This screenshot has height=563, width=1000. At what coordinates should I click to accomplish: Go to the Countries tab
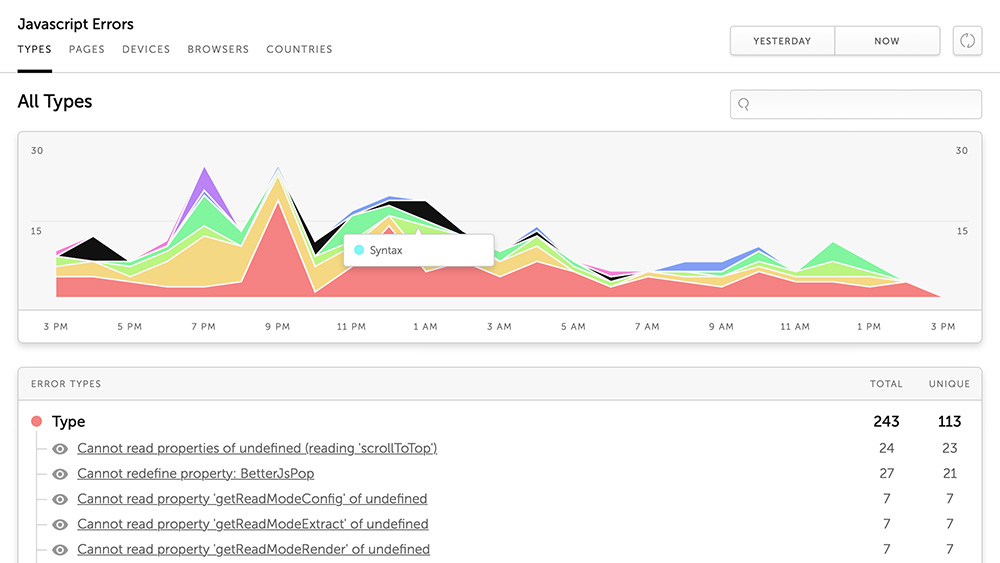coord(299,49)
